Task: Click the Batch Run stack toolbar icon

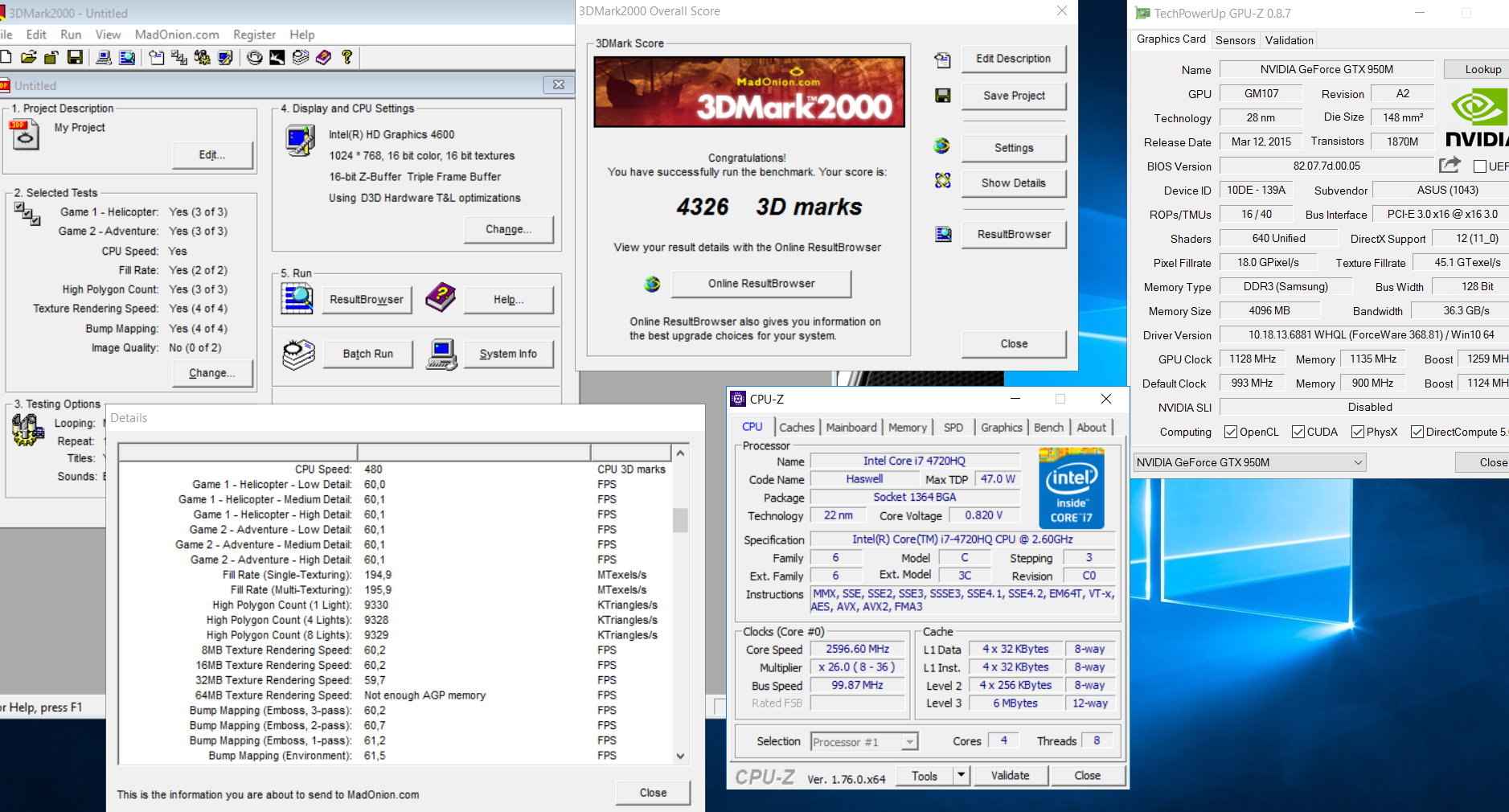Action: (301, 57)
